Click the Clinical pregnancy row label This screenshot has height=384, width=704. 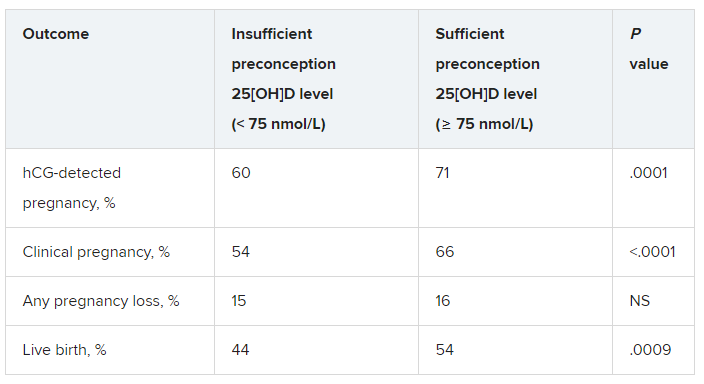pos(96,252)
